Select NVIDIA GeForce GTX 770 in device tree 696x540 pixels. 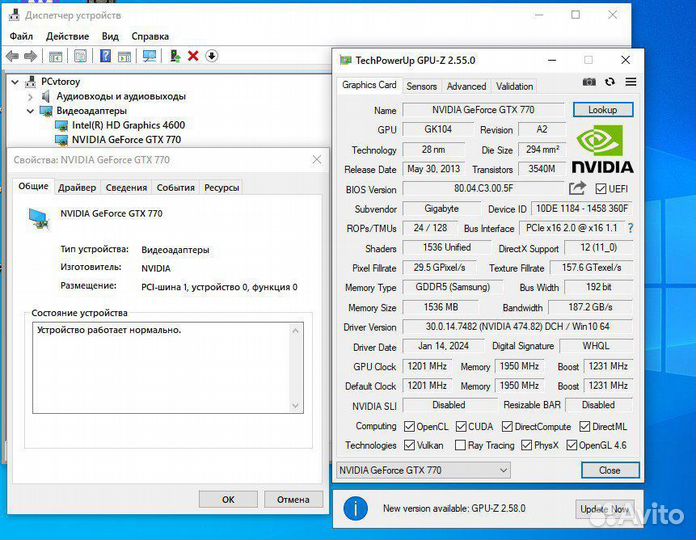coord(126,140)
